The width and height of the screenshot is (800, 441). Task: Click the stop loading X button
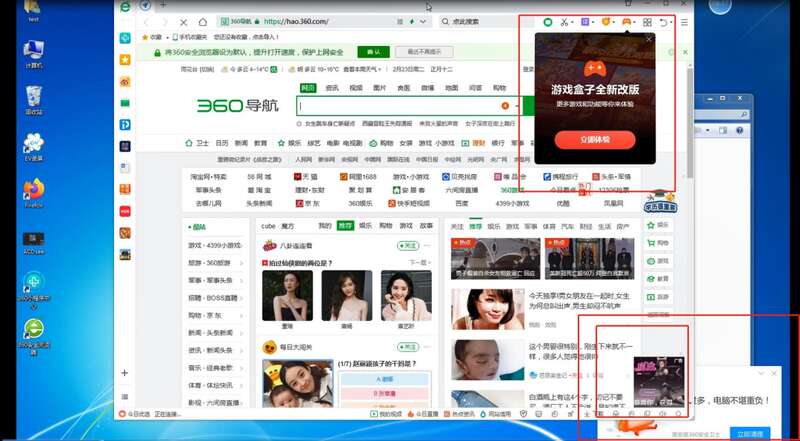184,22
